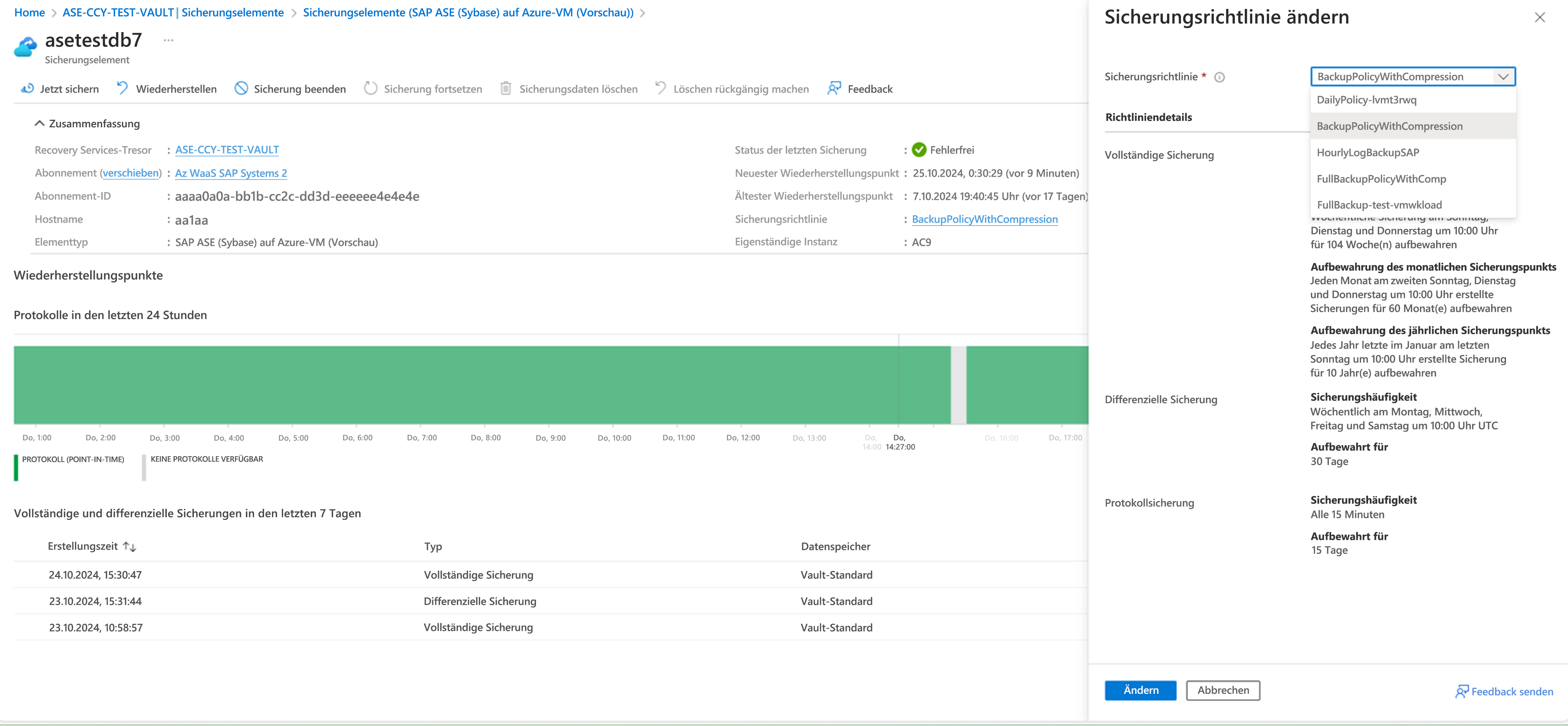Click Home in the breadcrumb
The image size is (1568, 726).
point(29,13)
